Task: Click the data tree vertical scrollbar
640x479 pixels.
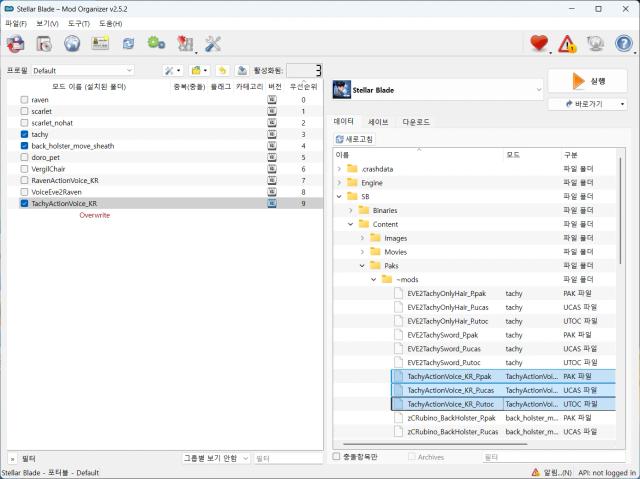Action: [620, 209]
